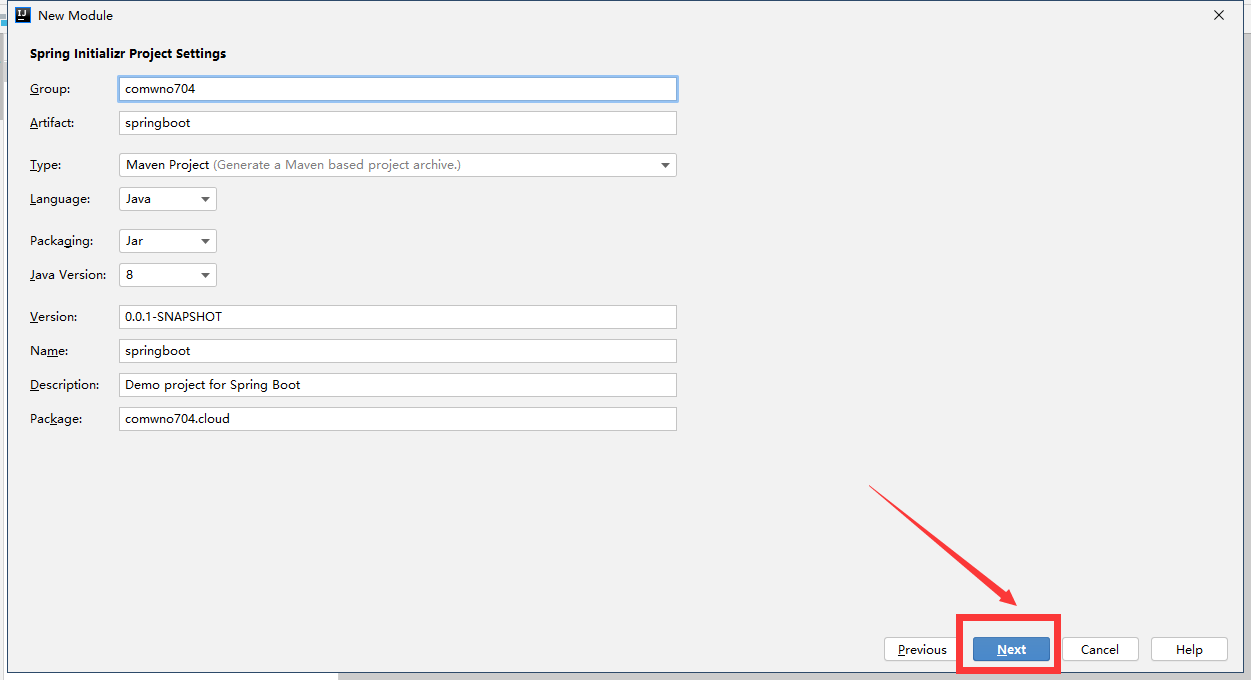Open the Type Maven Project dropdown

tap(397, 165)
